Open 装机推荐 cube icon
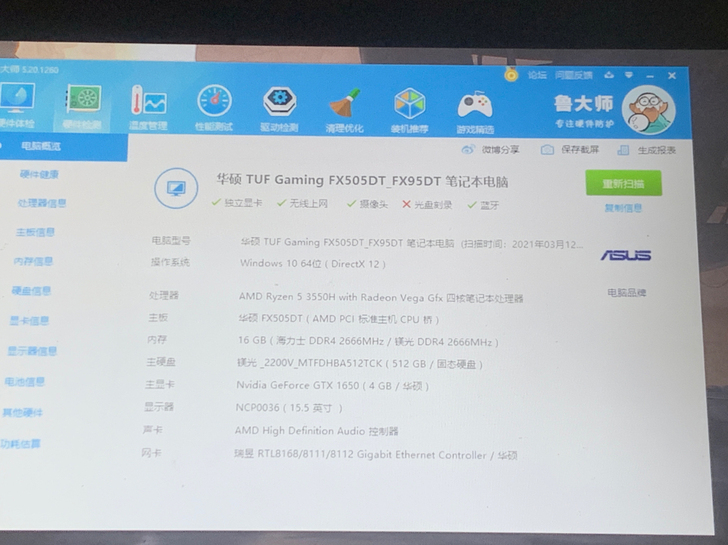 [x=410, y=110]
